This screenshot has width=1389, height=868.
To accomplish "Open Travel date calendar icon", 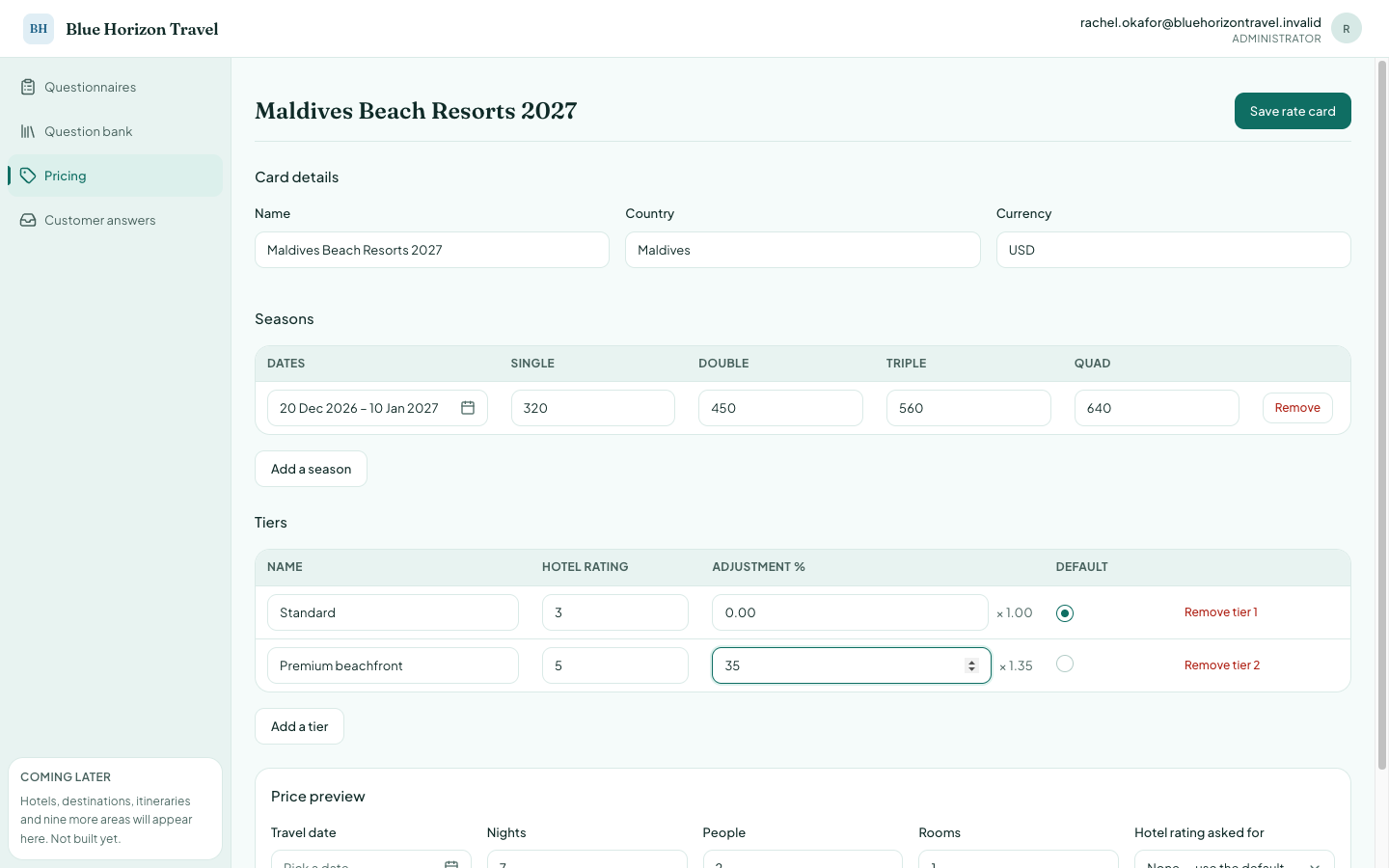I will point(451,864).
